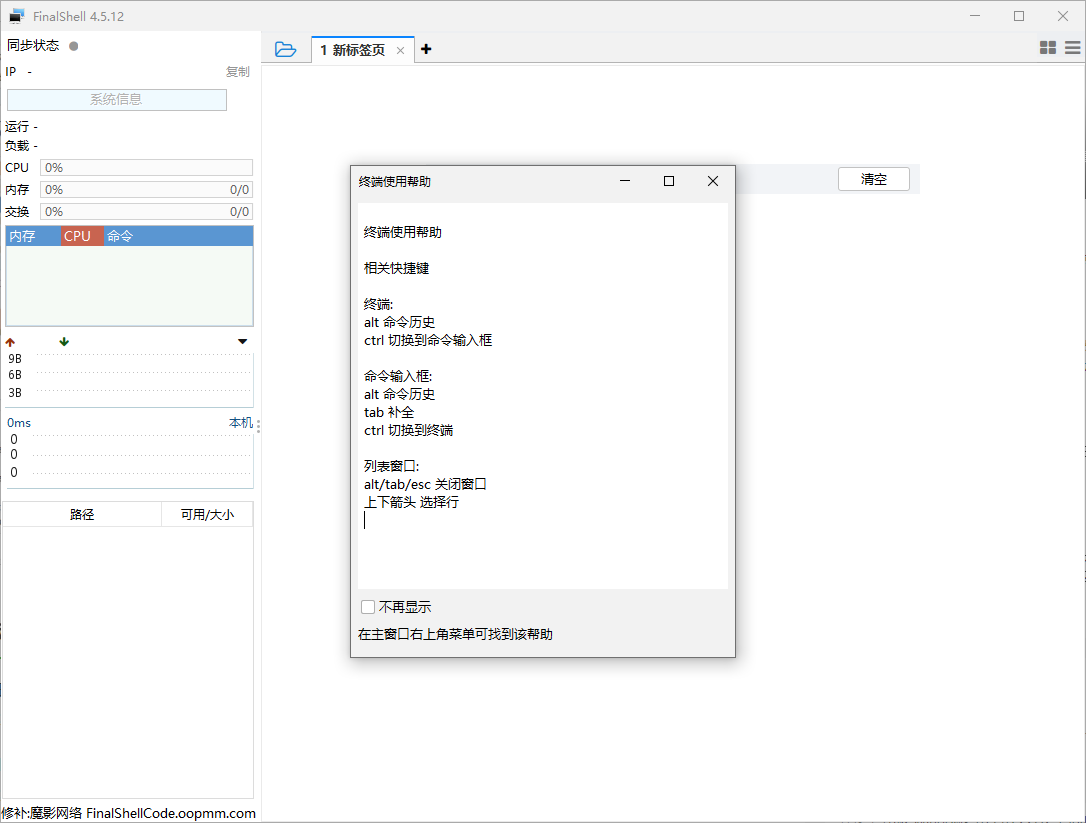
Task: Add a new tab with plus icon
Action: [x=426, y=49]
